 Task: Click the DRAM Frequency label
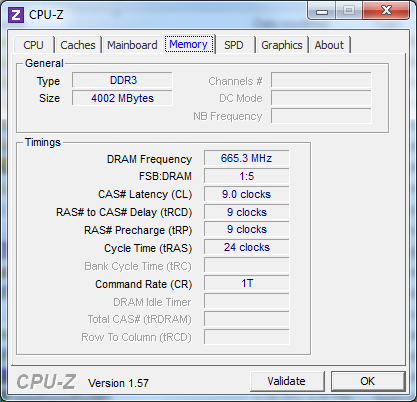(x=149, y=159)
